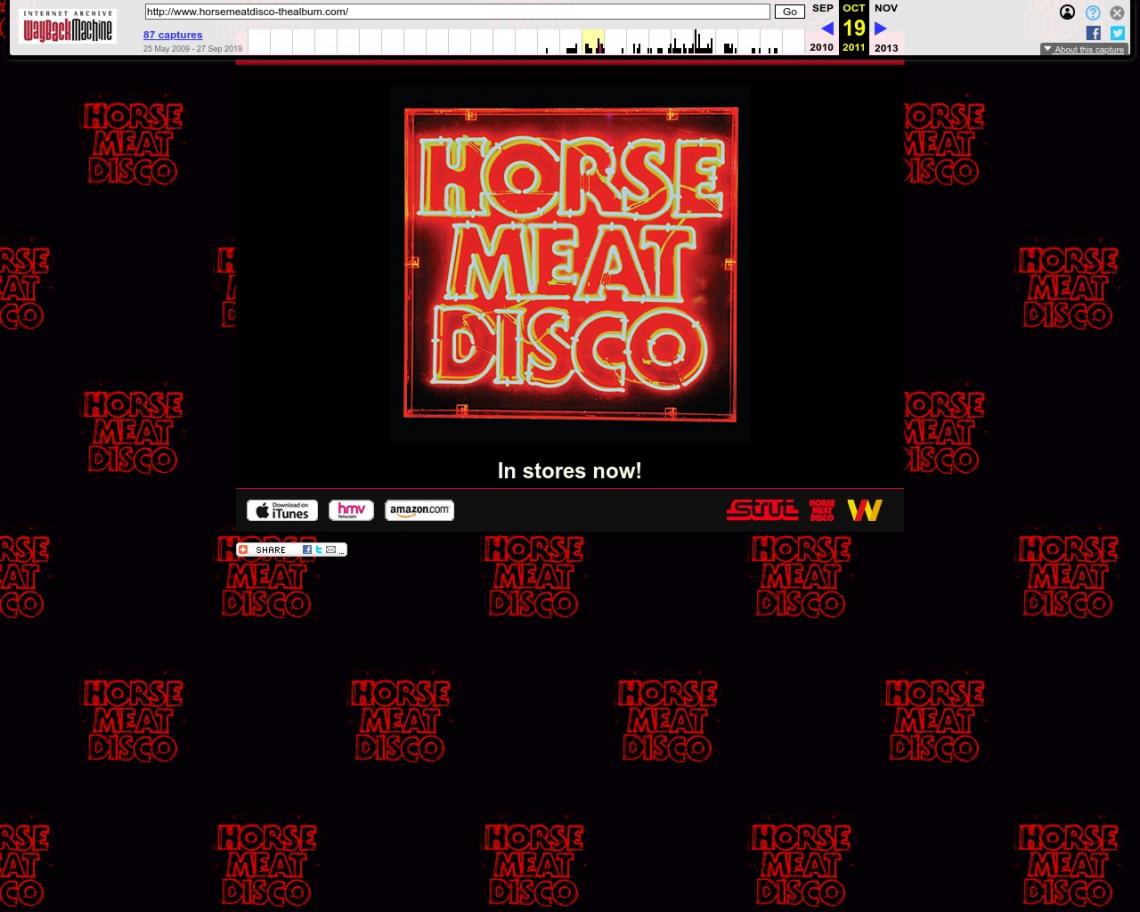Click the Horse Meat Disco neon album cover
Image resolution: width=1140 pixels, height=912 pixels.
click(x=570, y=264)
